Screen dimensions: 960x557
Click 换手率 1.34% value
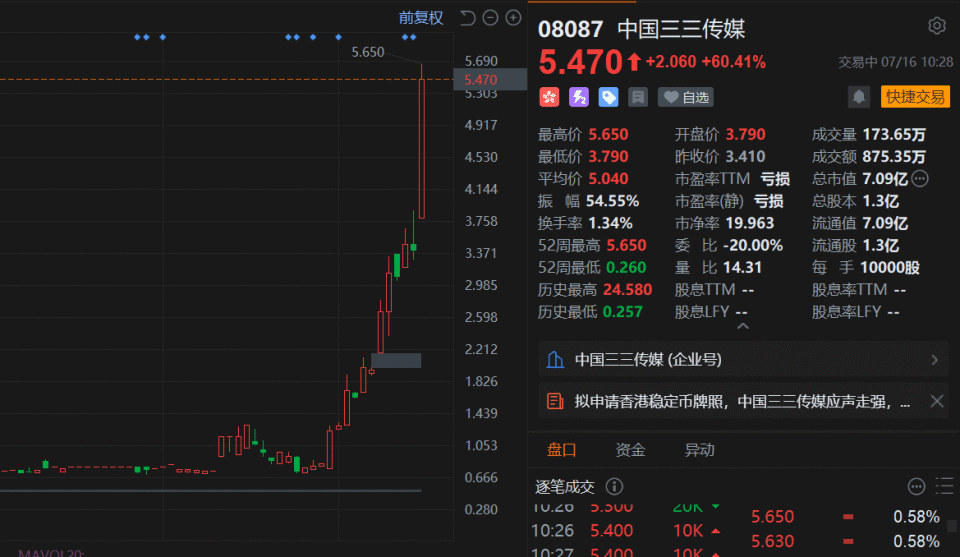coord(610,223)
